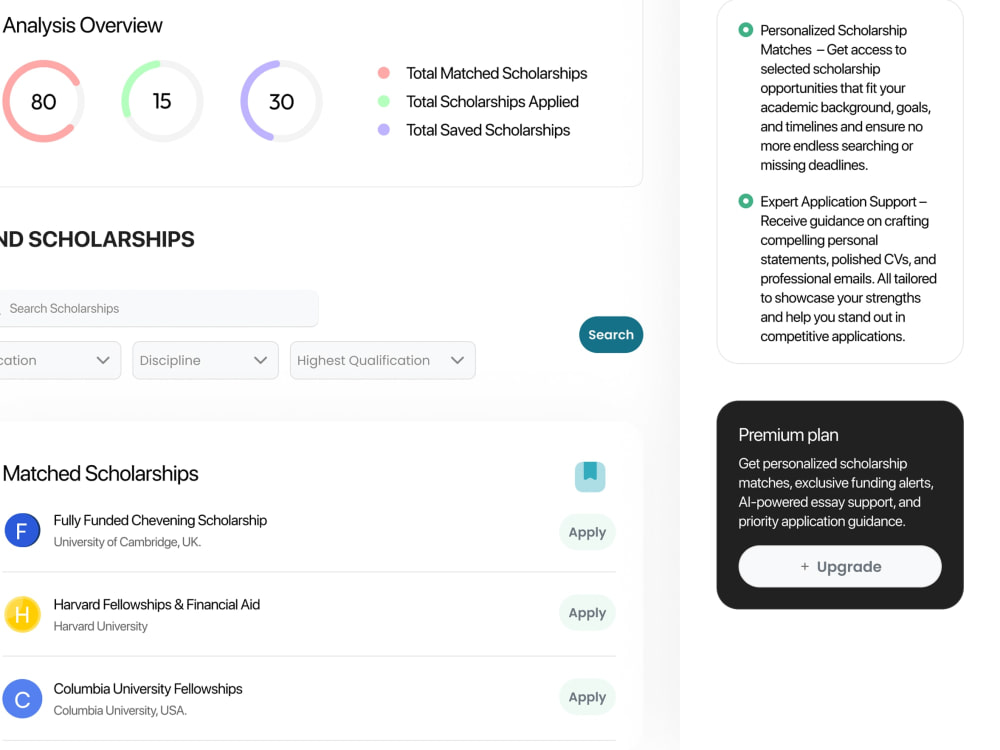Click the green legend dot for Scholarships Applied

point(383,101)
